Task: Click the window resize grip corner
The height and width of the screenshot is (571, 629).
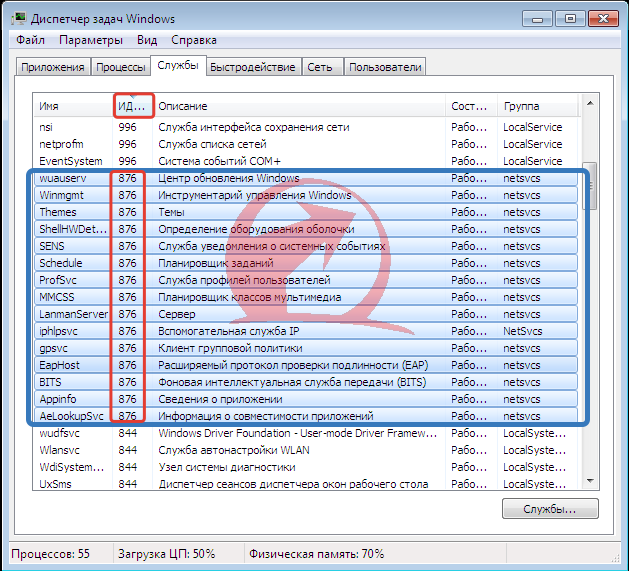Action: [615, 557]
